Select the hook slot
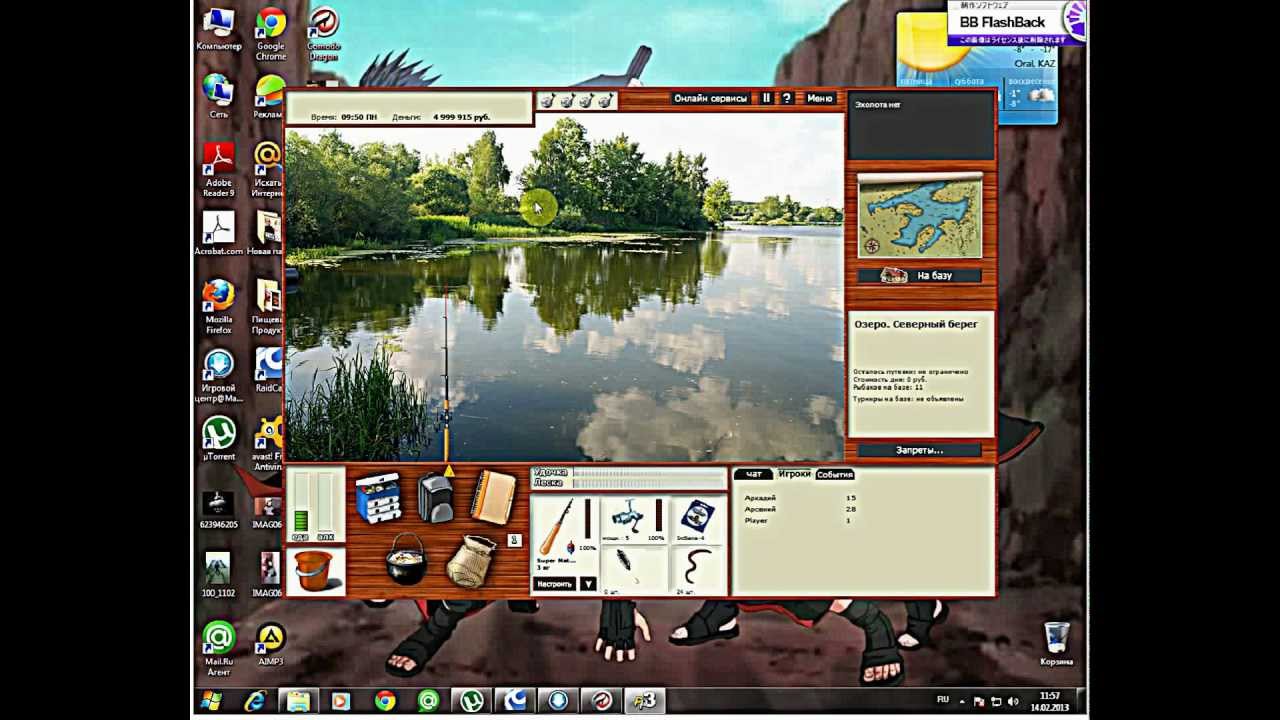Screen dimensions: 1280x720 click(x=633, y=571)
